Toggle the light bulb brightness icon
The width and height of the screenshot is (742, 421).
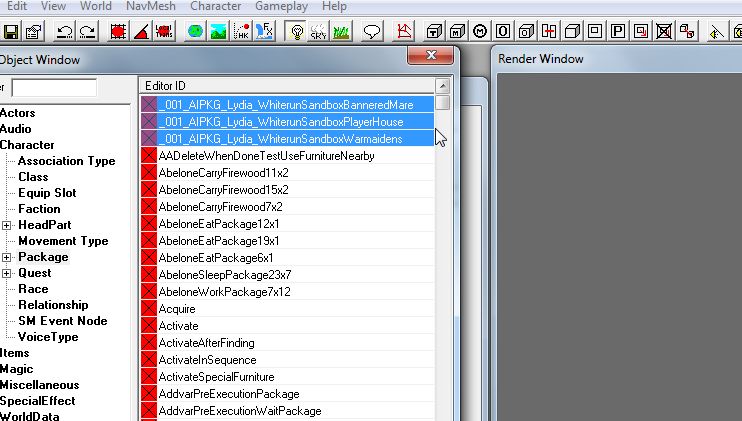click(x=296, y=32)
